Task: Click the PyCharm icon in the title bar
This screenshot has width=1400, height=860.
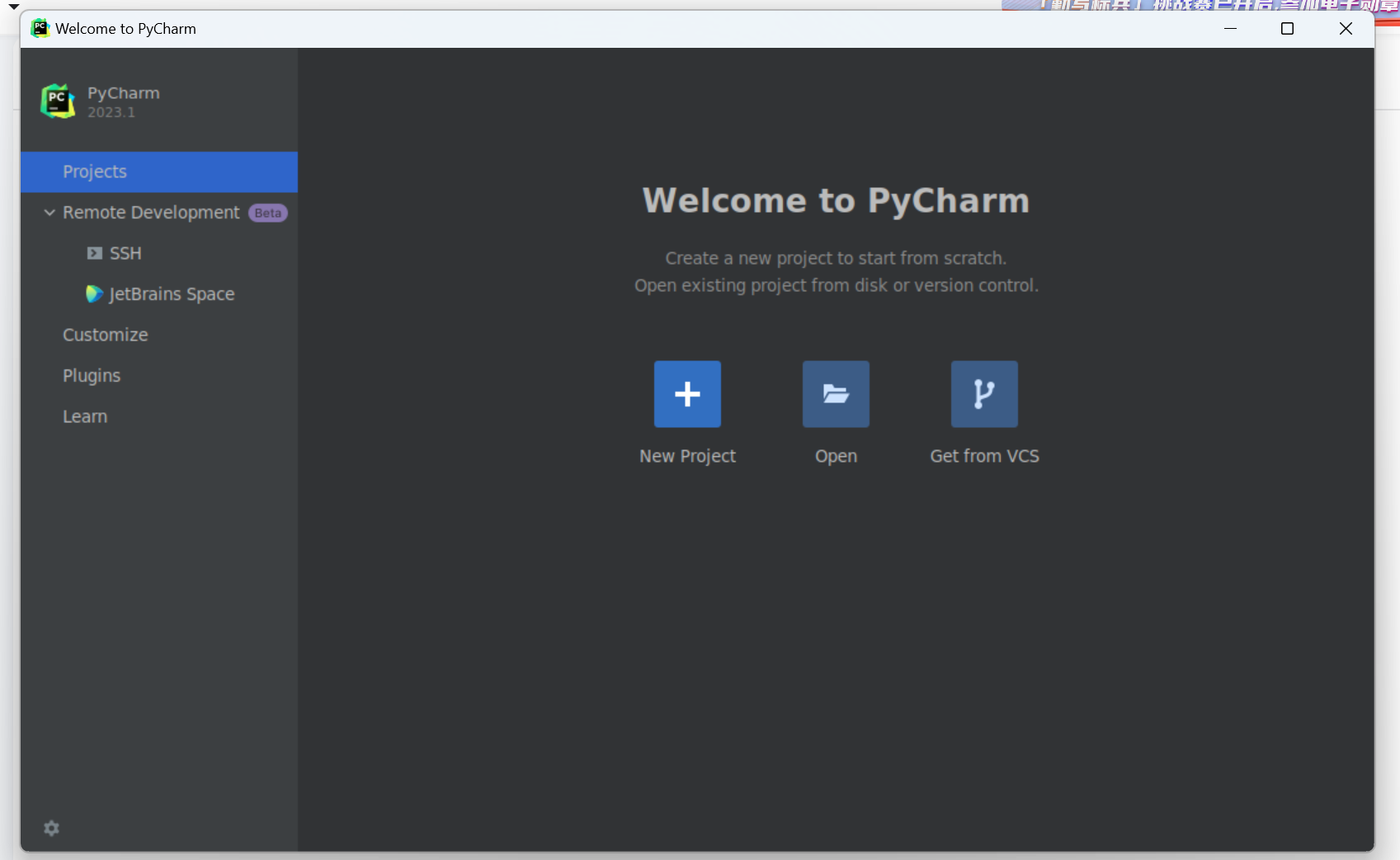Action: pos(40,28)
